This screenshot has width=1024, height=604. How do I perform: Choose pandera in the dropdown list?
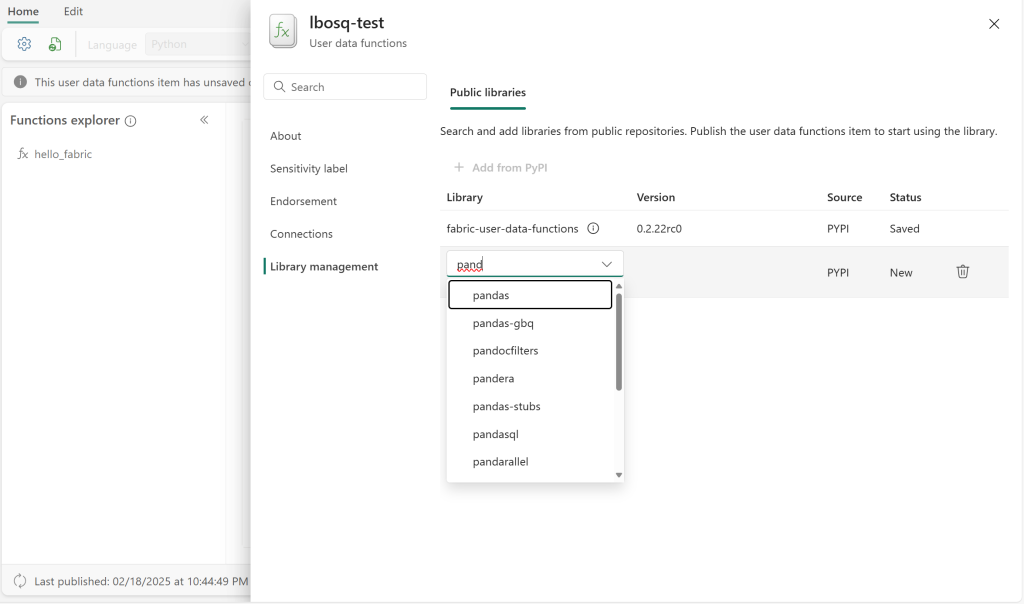tap(530, 378)
